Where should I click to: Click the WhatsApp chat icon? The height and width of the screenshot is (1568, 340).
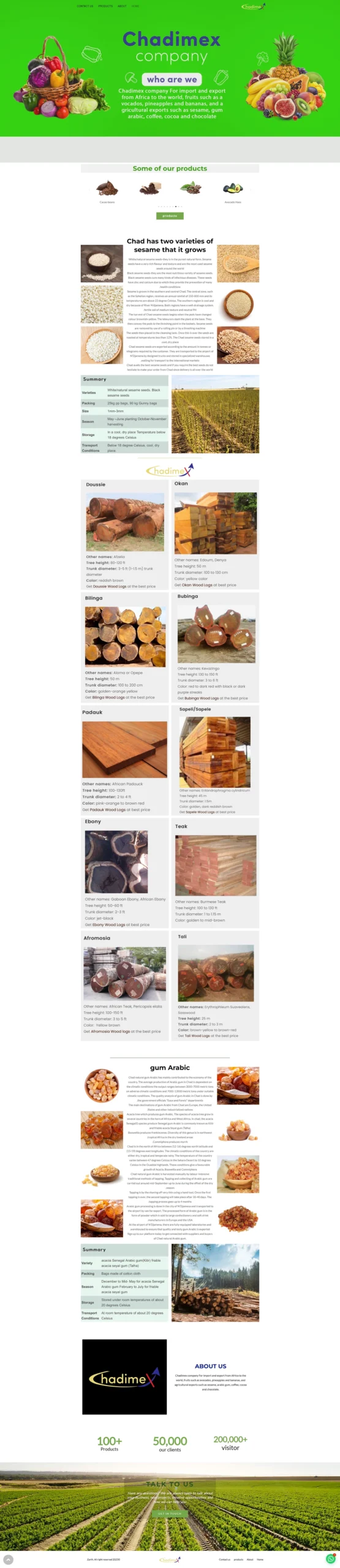click(331, 1558)
